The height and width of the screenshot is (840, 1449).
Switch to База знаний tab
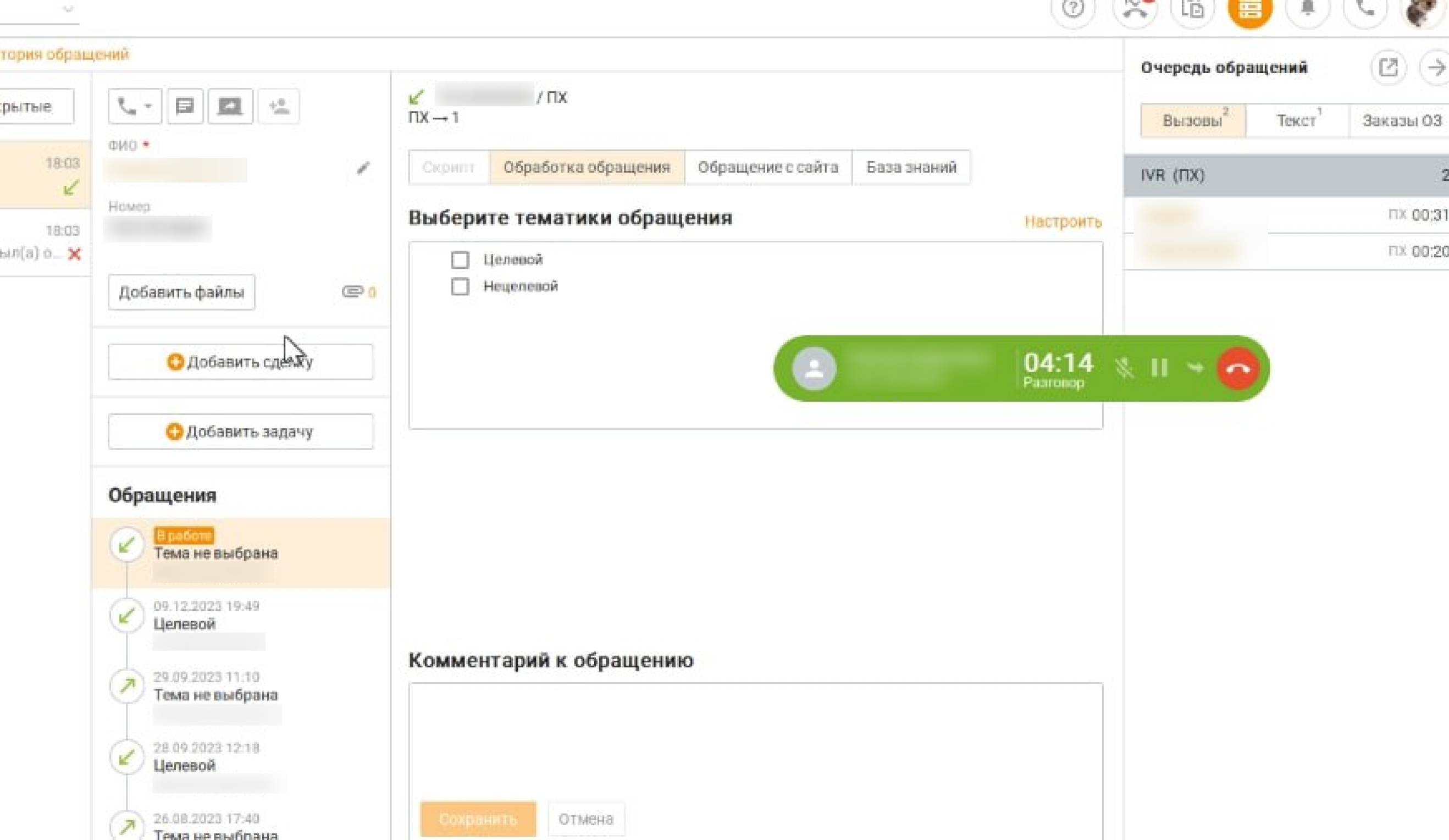coord(910,167)
